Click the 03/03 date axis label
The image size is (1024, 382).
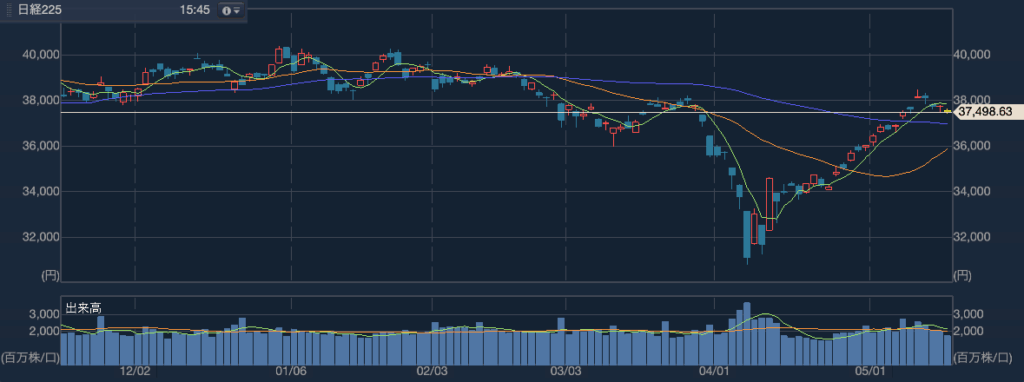pyautogui.click(x=566, y=372)
